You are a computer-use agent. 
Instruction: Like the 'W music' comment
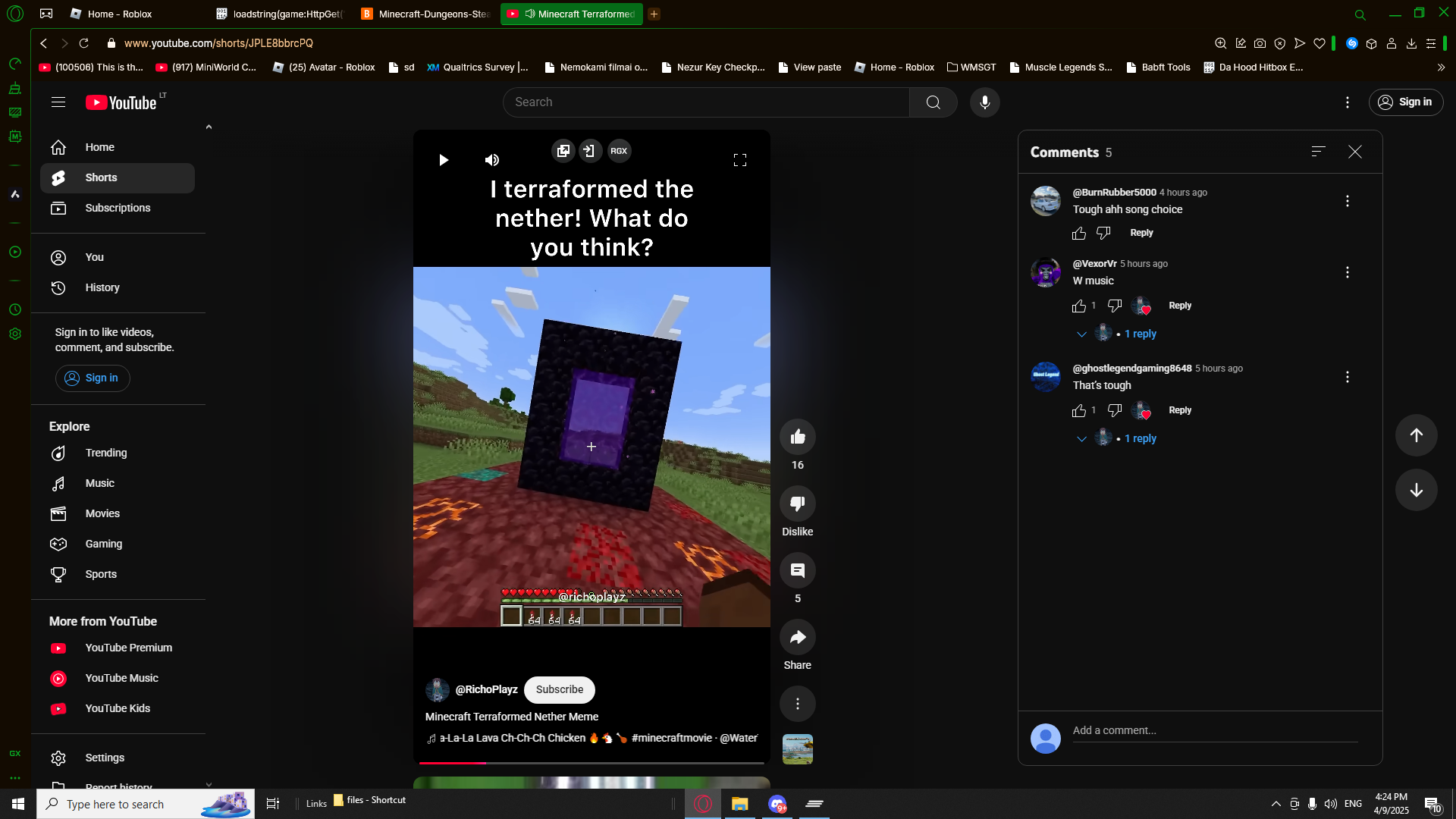click(x=1078, y=306)
